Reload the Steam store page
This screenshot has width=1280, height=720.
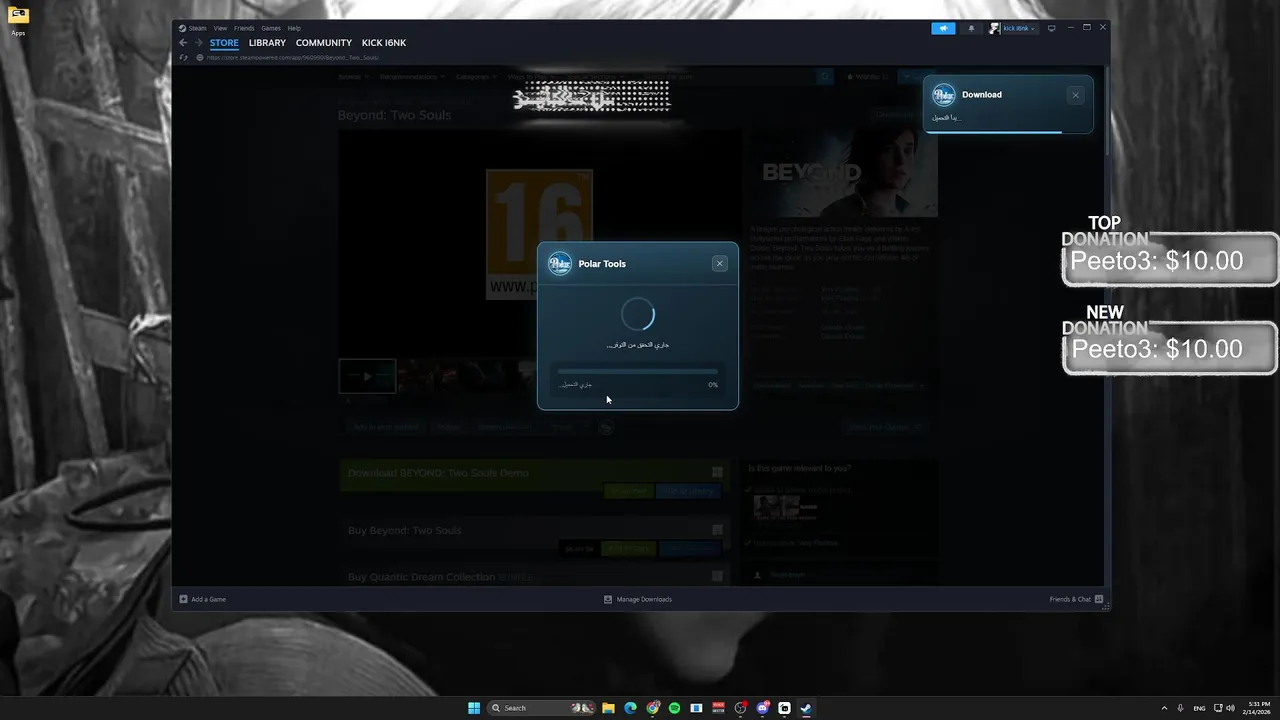pos(183,57)
